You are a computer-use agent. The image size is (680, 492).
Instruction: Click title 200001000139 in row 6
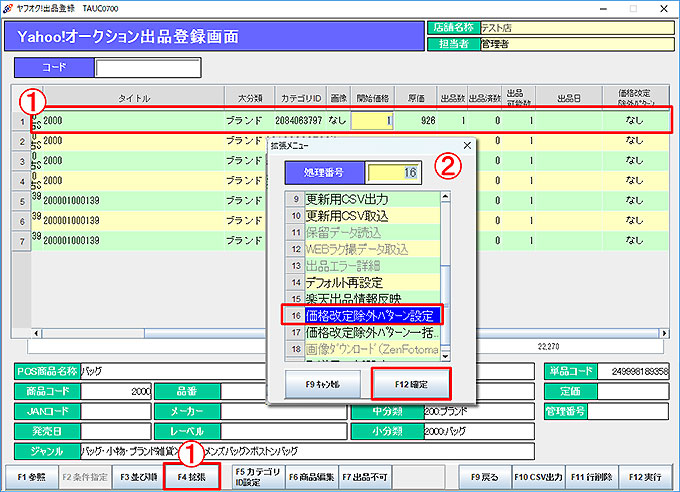(71, 220)
